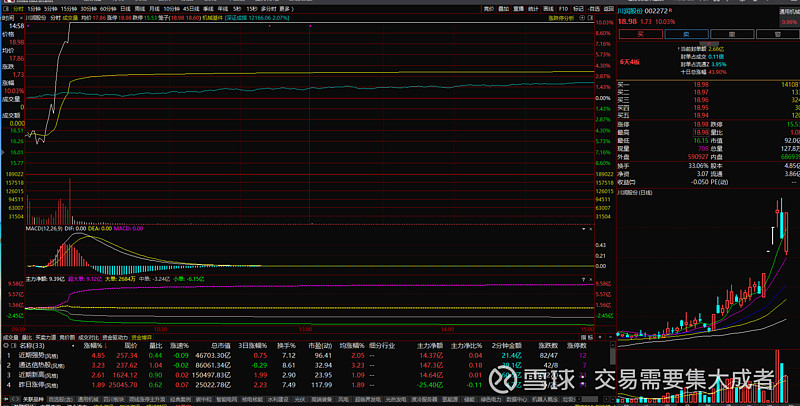Click the blue 卖 sell button
The height and width of the screenshot is (406, 800).
(x=686, y=34)
